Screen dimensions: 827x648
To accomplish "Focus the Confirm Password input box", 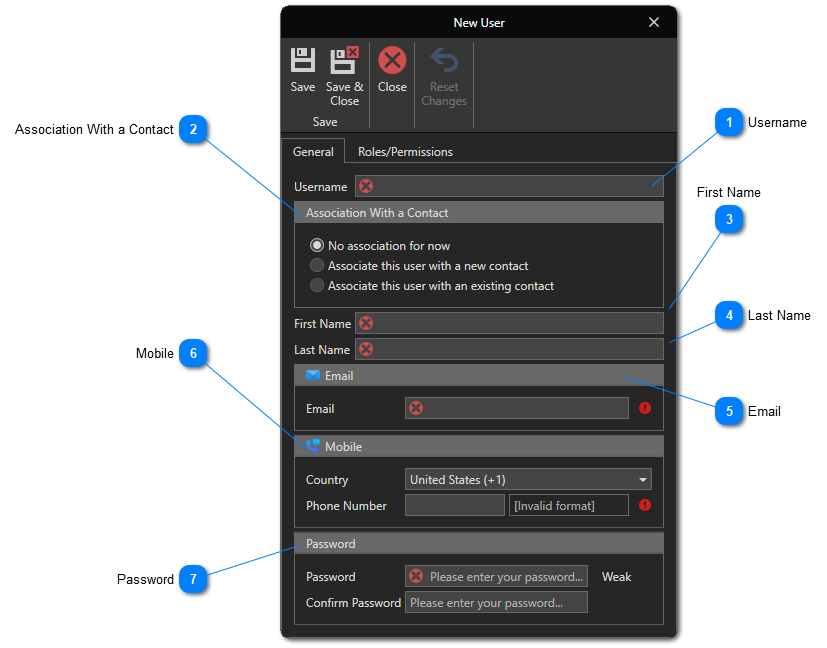I will [496, 603].
